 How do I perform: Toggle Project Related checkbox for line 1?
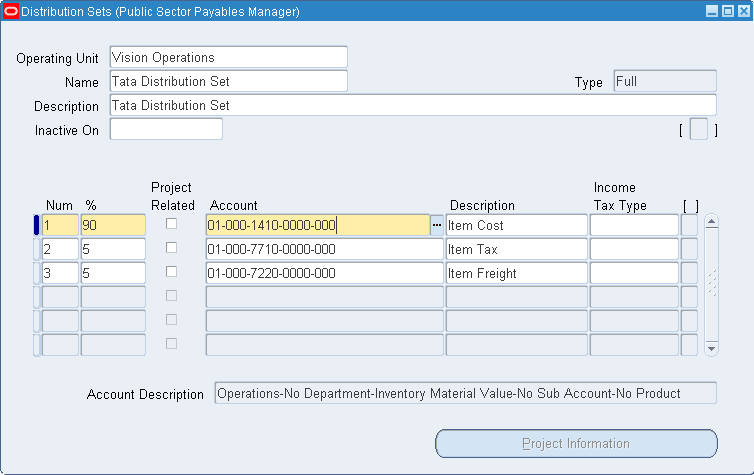(x=171, y=224)
